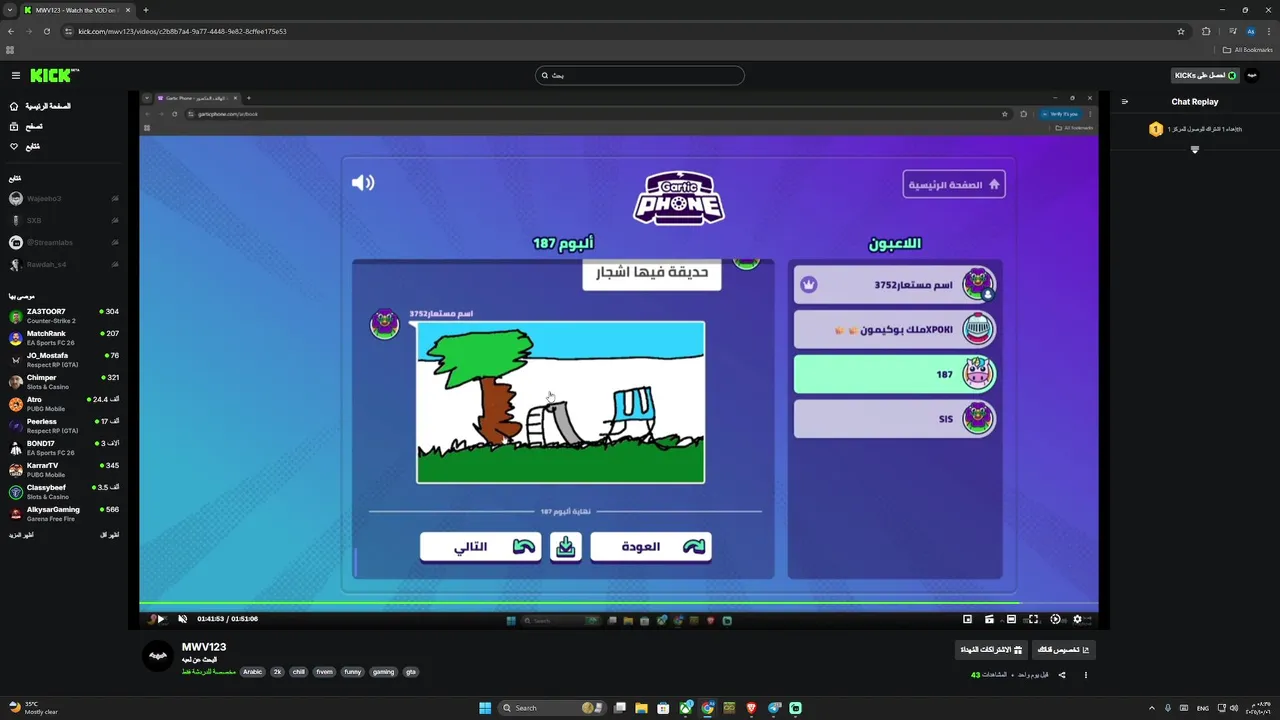Open recommended channel Chimper
The height and width of the screenshot is (720, 1280).
tap(64, 382)
